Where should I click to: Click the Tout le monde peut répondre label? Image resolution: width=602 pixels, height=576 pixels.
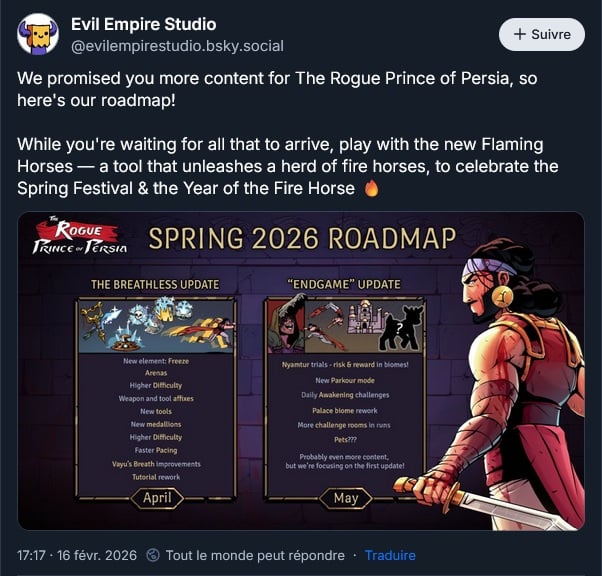point(255,555)
